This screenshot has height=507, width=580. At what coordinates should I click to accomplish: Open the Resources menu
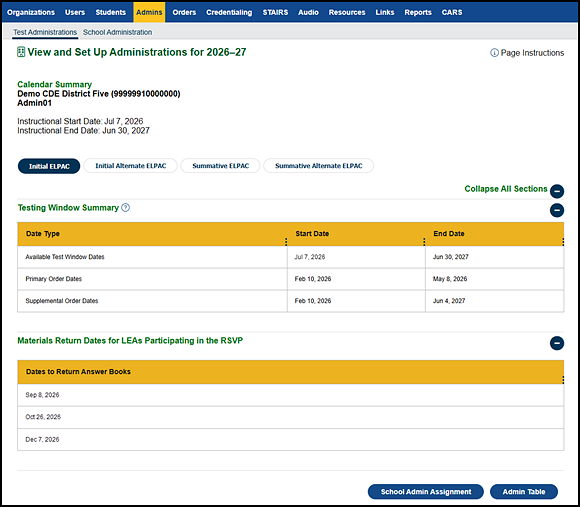(347, 12)
